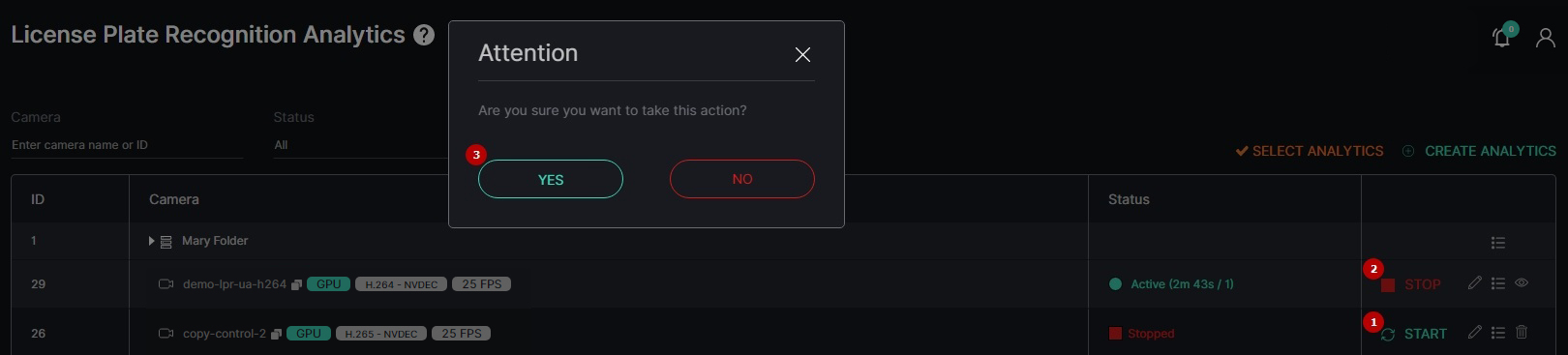
Task: Choose Select Analytics
Action: click(x=1310, y=151)
